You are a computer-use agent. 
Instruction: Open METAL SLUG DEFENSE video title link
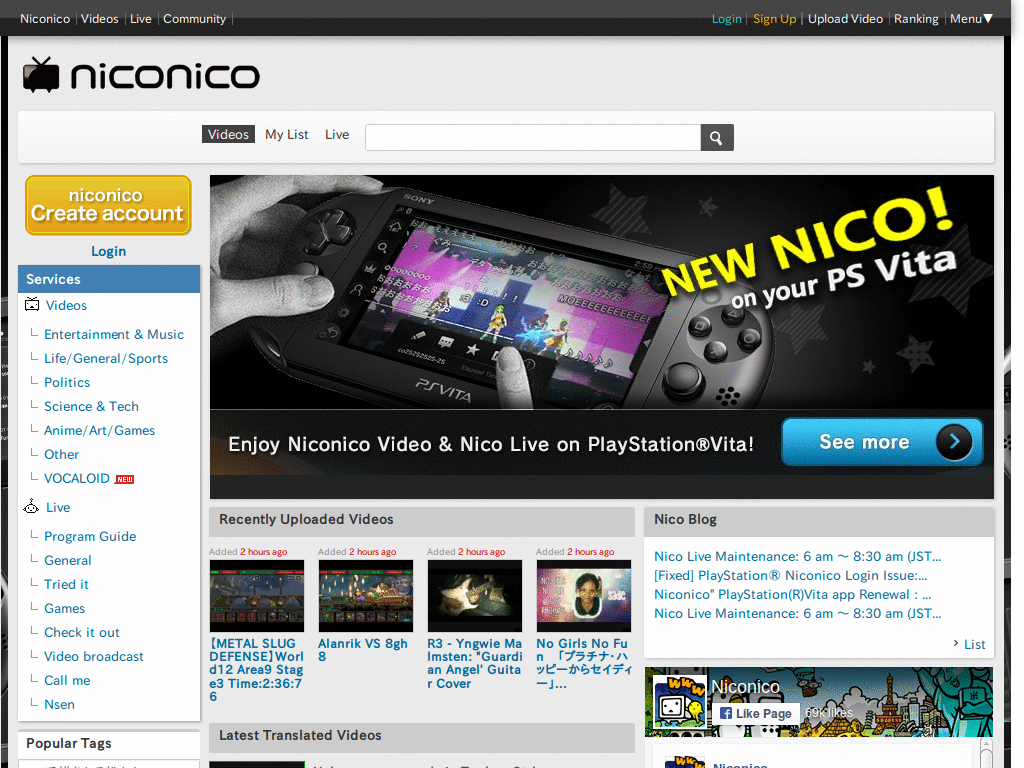(257, 670)
